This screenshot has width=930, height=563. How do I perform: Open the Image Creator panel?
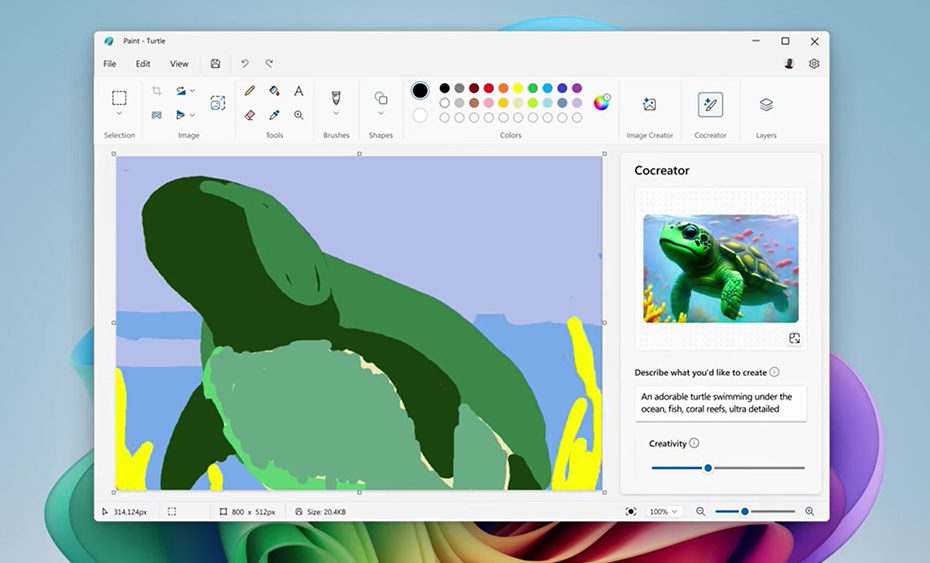(649, 104)
